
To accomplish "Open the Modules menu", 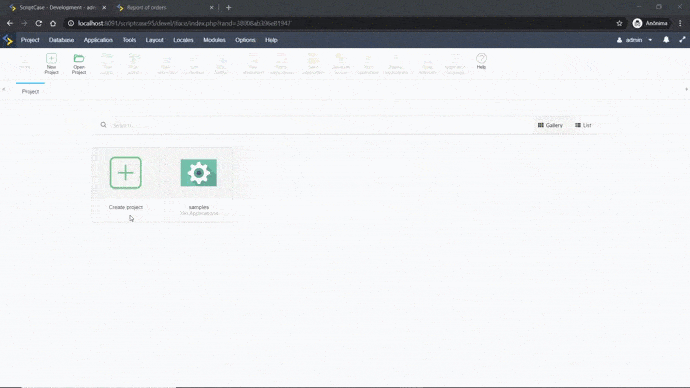I will [x=214, y=40].
